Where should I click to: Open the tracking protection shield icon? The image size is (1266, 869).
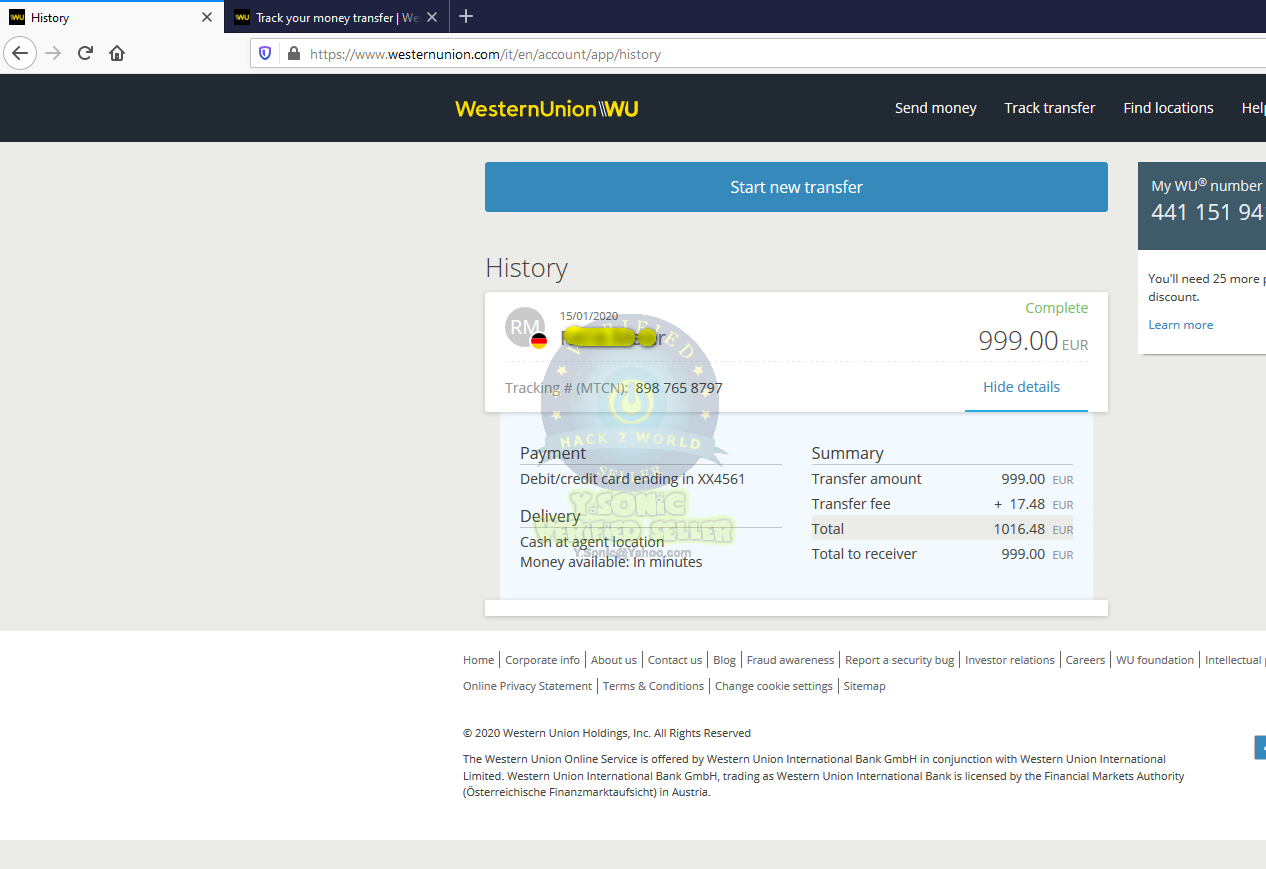265,54
